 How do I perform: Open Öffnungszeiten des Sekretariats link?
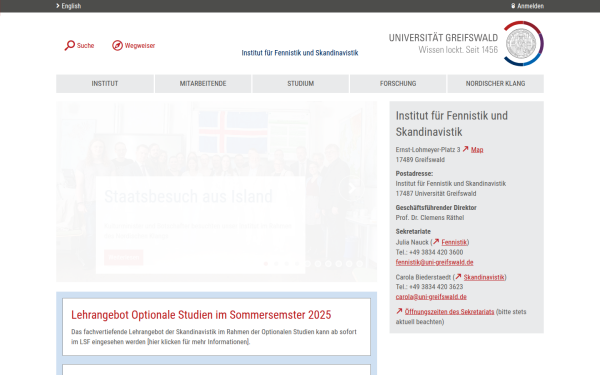(x=449, y=311)
